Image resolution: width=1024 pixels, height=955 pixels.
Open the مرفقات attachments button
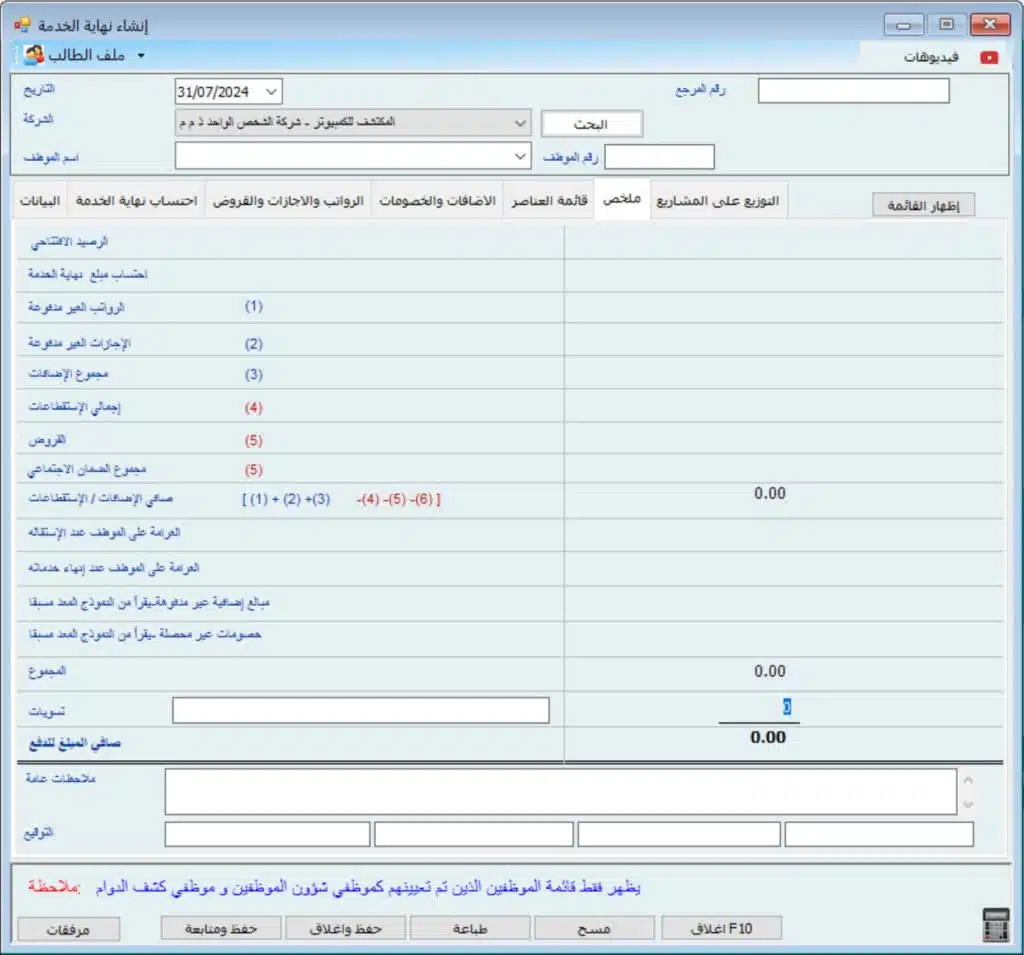tap(69, 929)
